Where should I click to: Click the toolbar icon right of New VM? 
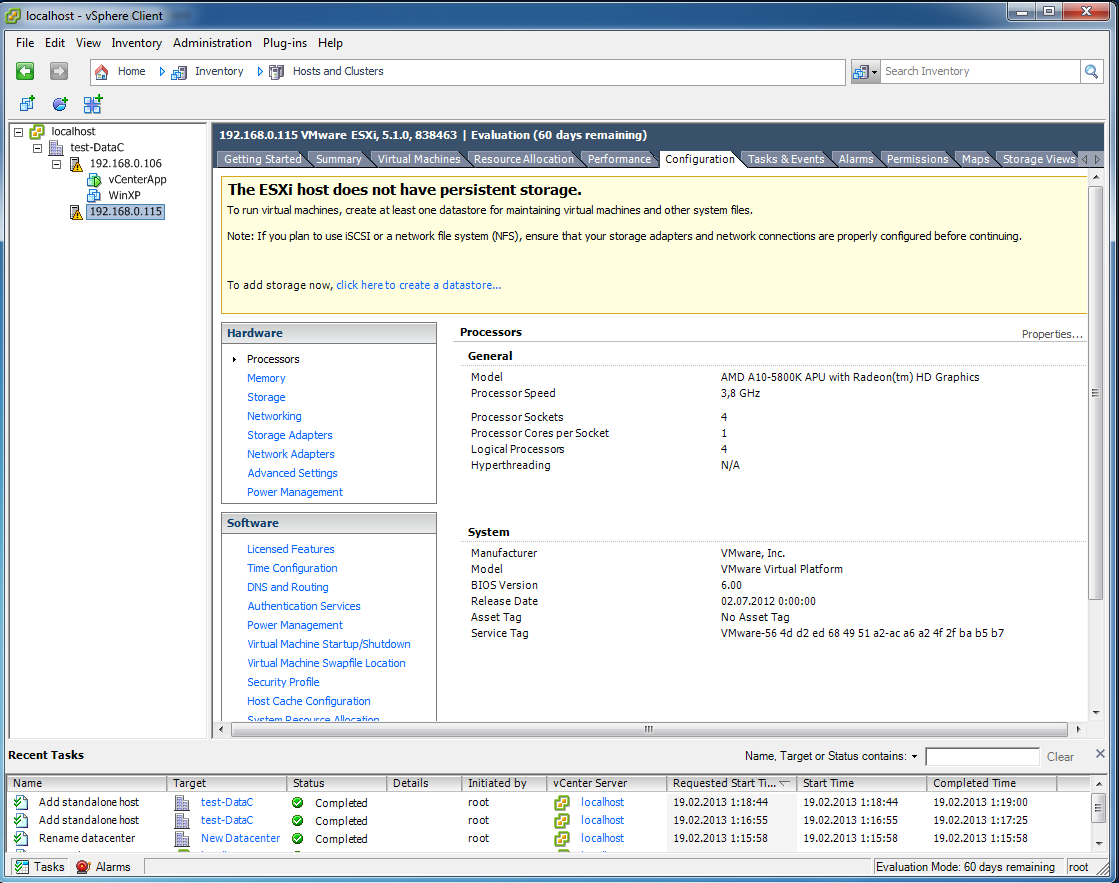[60, 104]
